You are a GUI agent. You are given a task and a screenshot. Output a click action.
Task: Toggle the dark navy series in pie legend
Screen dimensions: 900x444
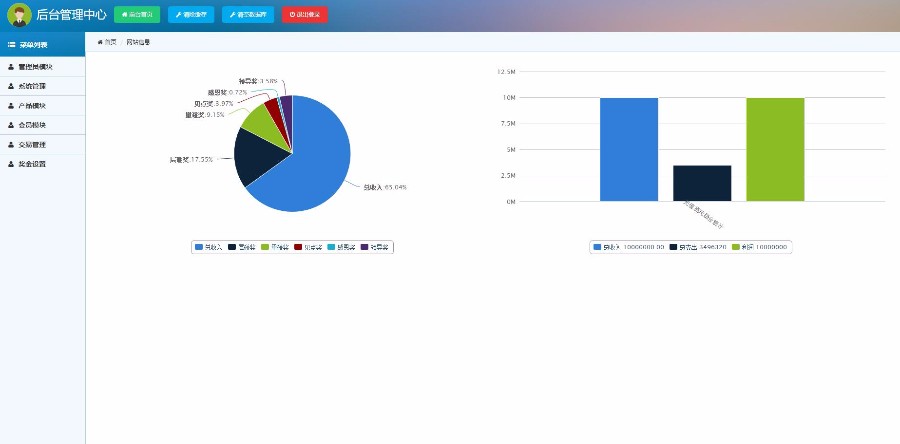click(x=241, y=247)
